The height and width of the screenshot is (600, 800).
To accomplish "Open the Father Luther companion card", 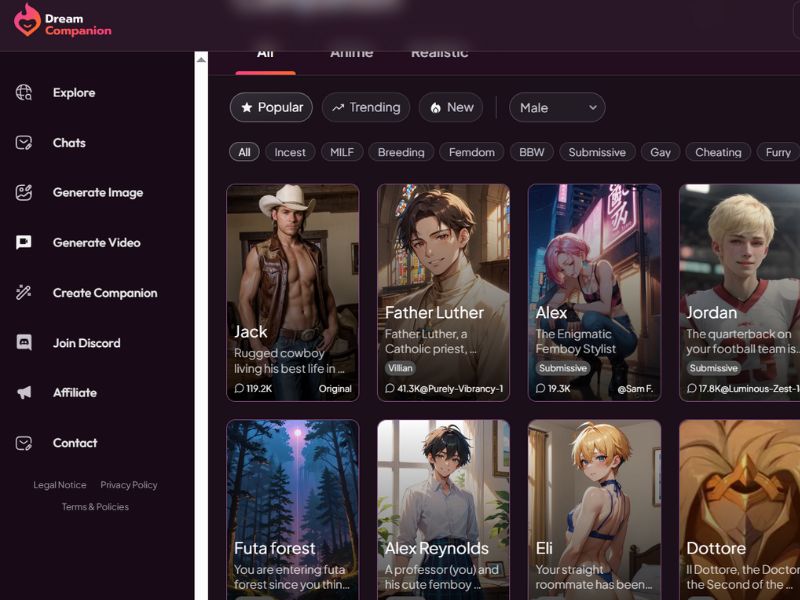I will (443, 292).
